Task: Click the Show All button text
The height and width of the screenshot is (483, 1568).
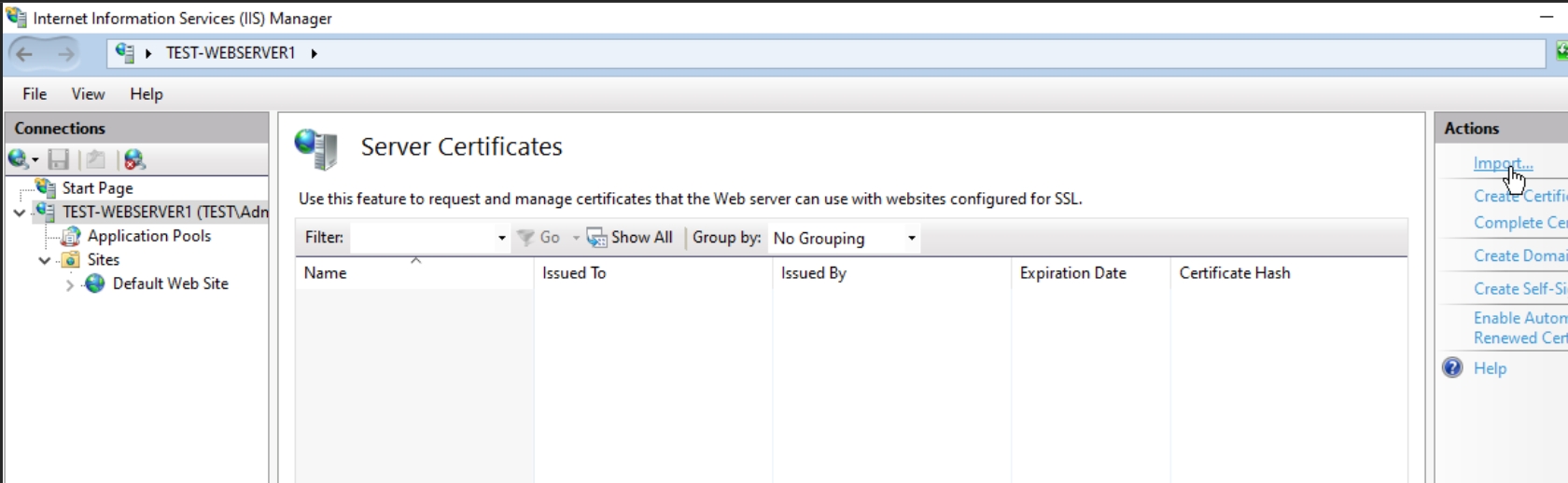Action: [642, 238]
